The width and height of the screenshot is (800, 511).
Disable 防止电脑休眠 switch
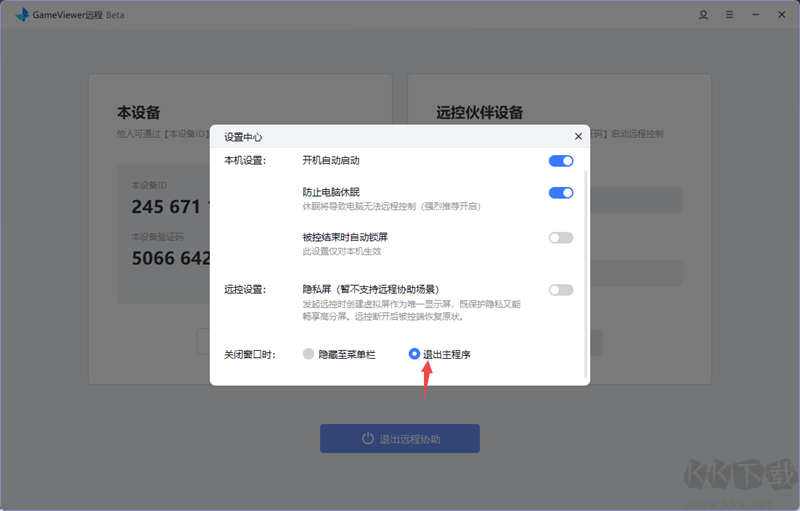[561, 193]
